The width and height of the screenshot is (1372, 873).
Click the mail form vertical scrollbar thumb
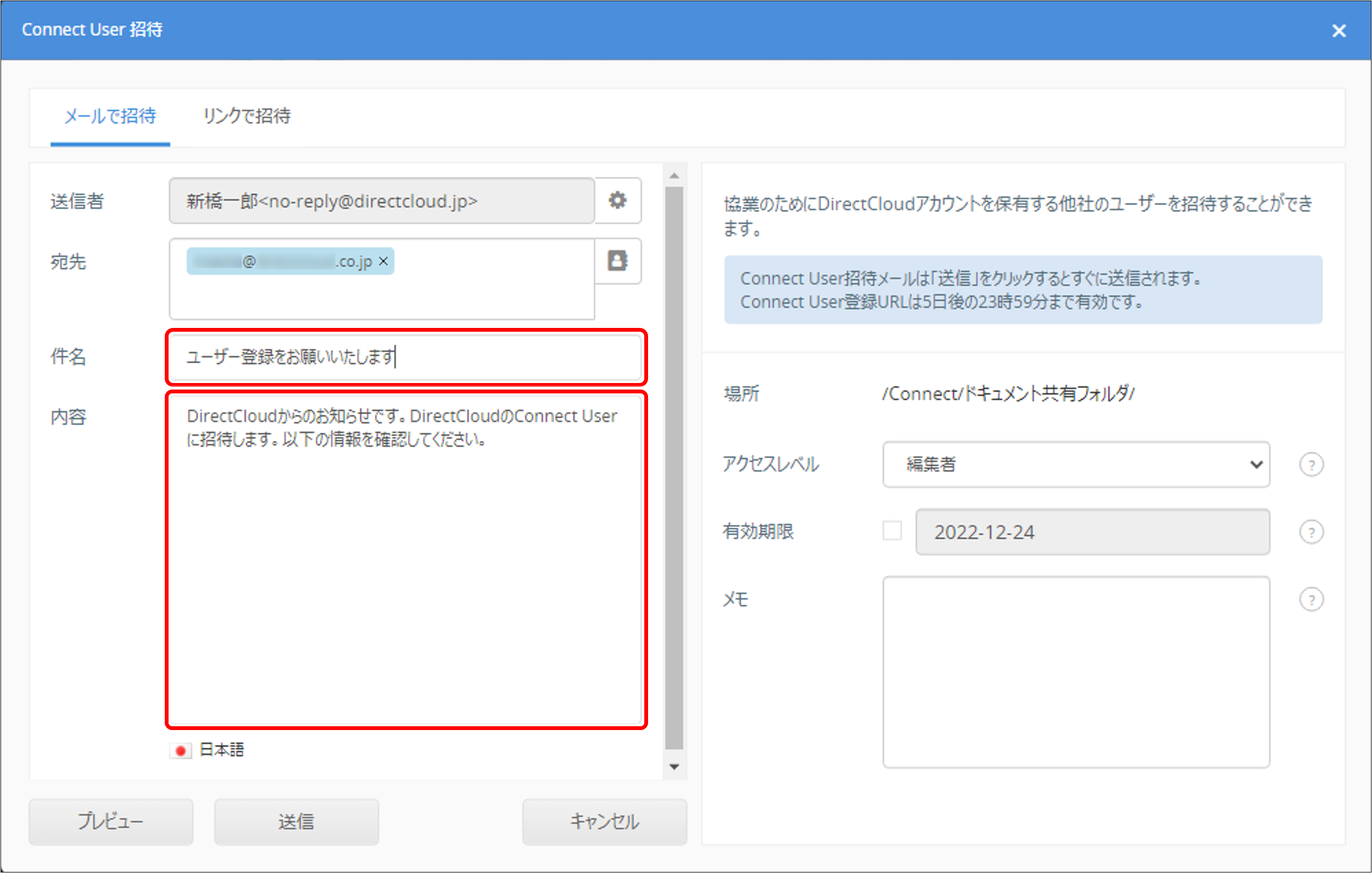[x=675, y=468]
